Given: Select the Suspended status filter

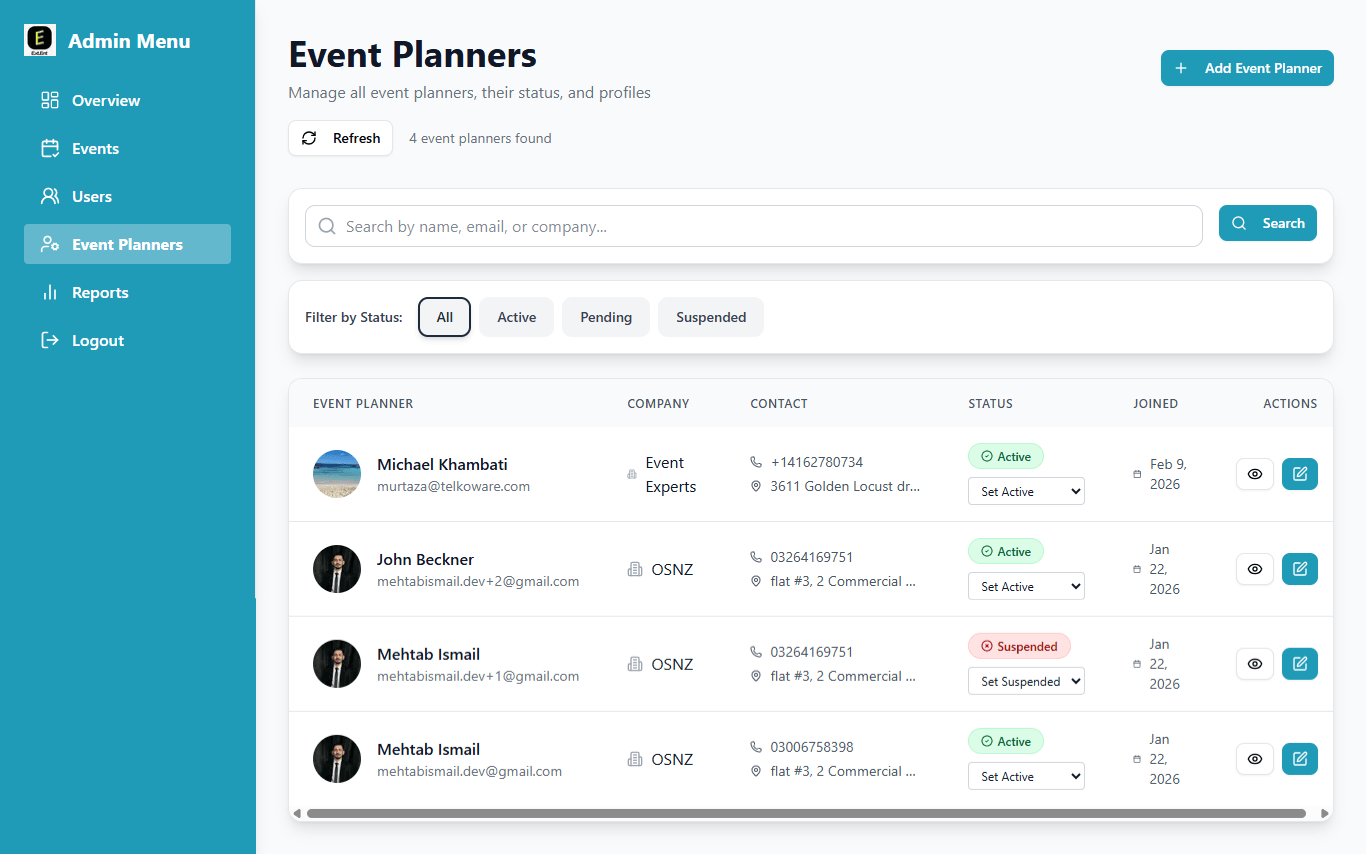Looking at the screenshot, I should tap(710, 317).
